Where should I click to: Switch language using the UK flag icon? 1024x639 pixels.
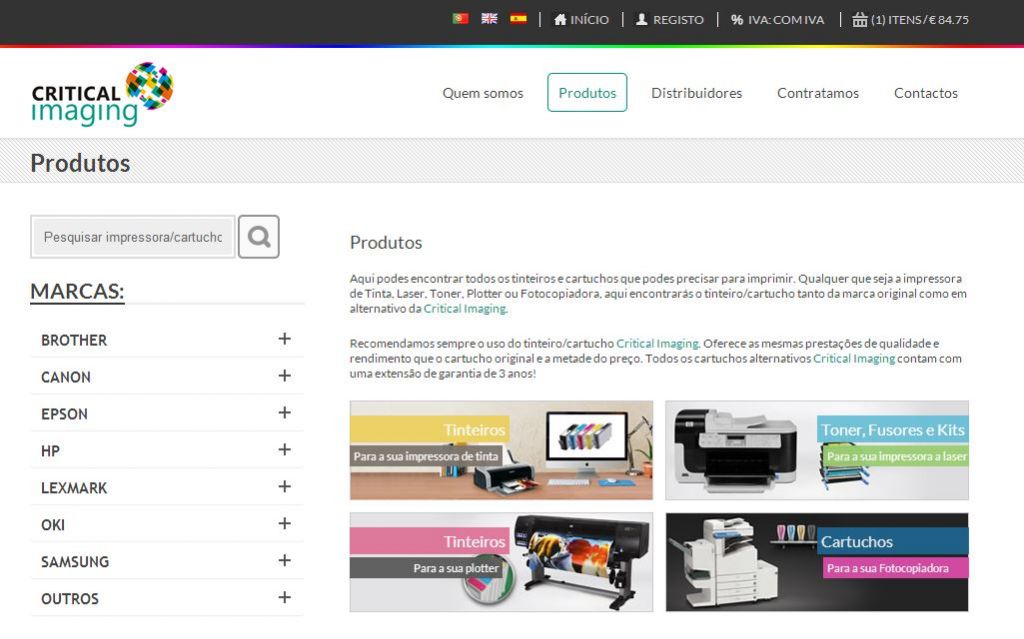pyautogui.click(x=489, y=19)
